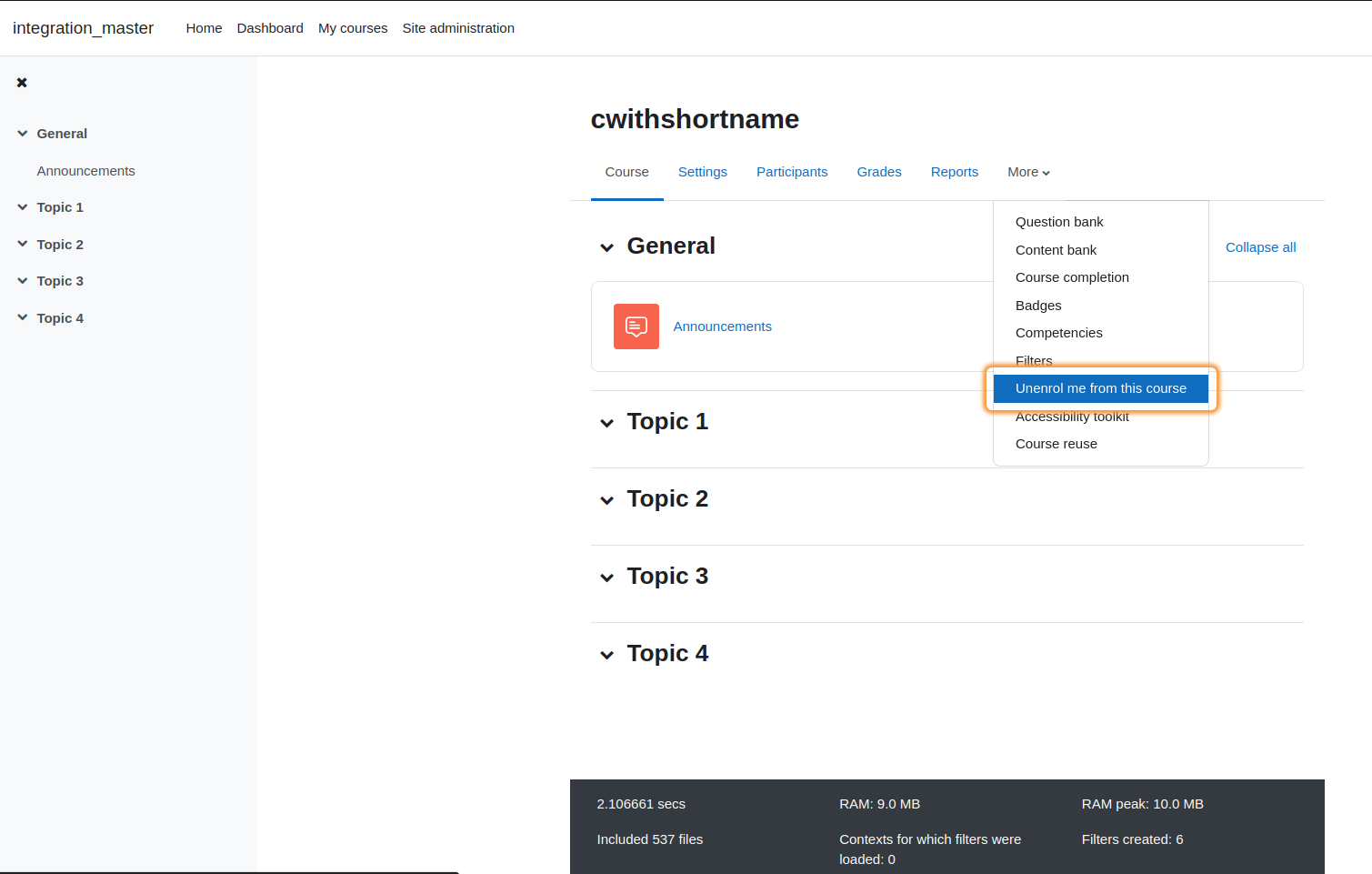The height and width of the screenshot is (874, 1372).
Task: Collapse the Topic 3 section chevron
Action: 606,578
